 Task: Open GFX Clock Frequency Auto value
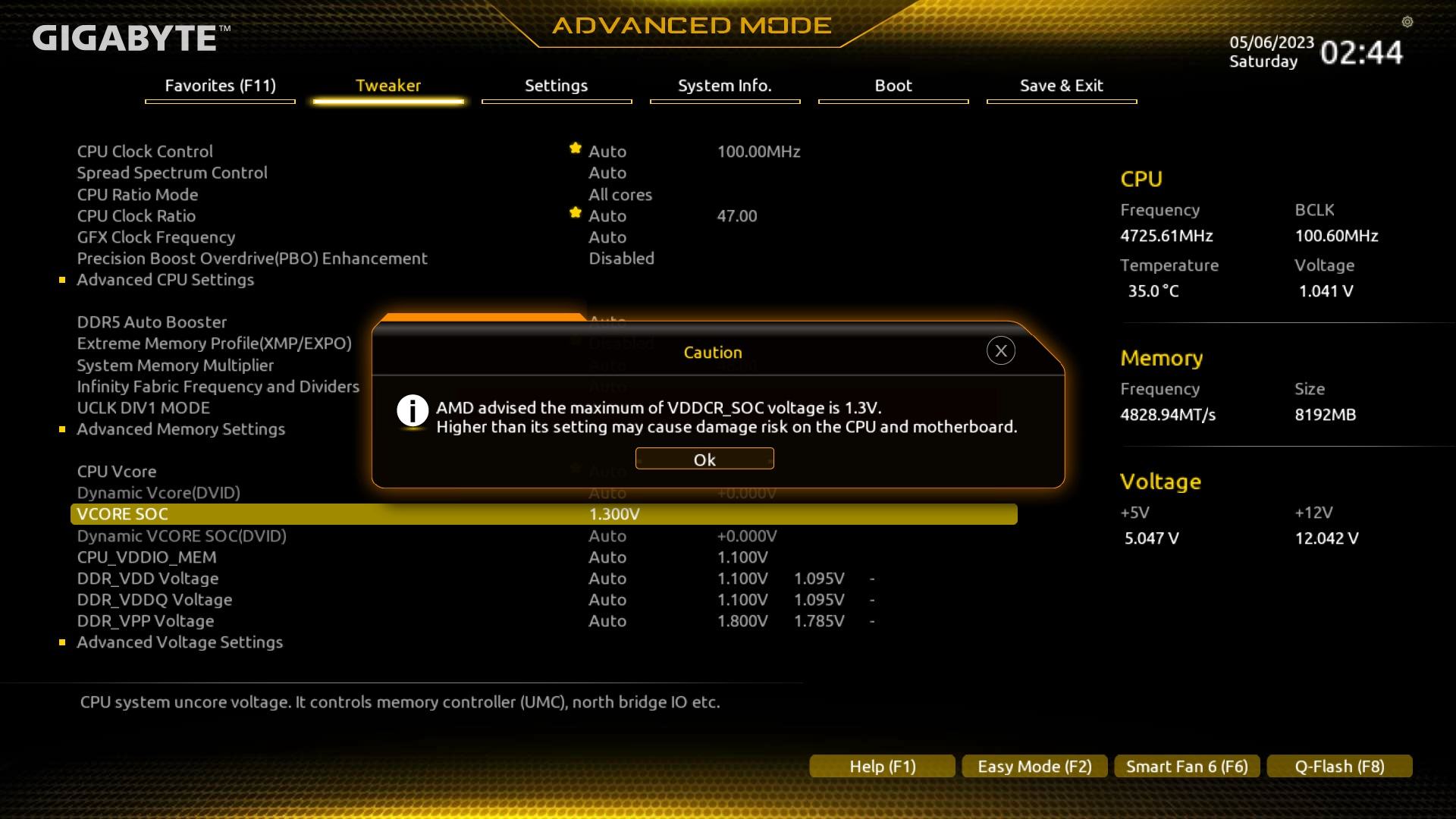607,237
